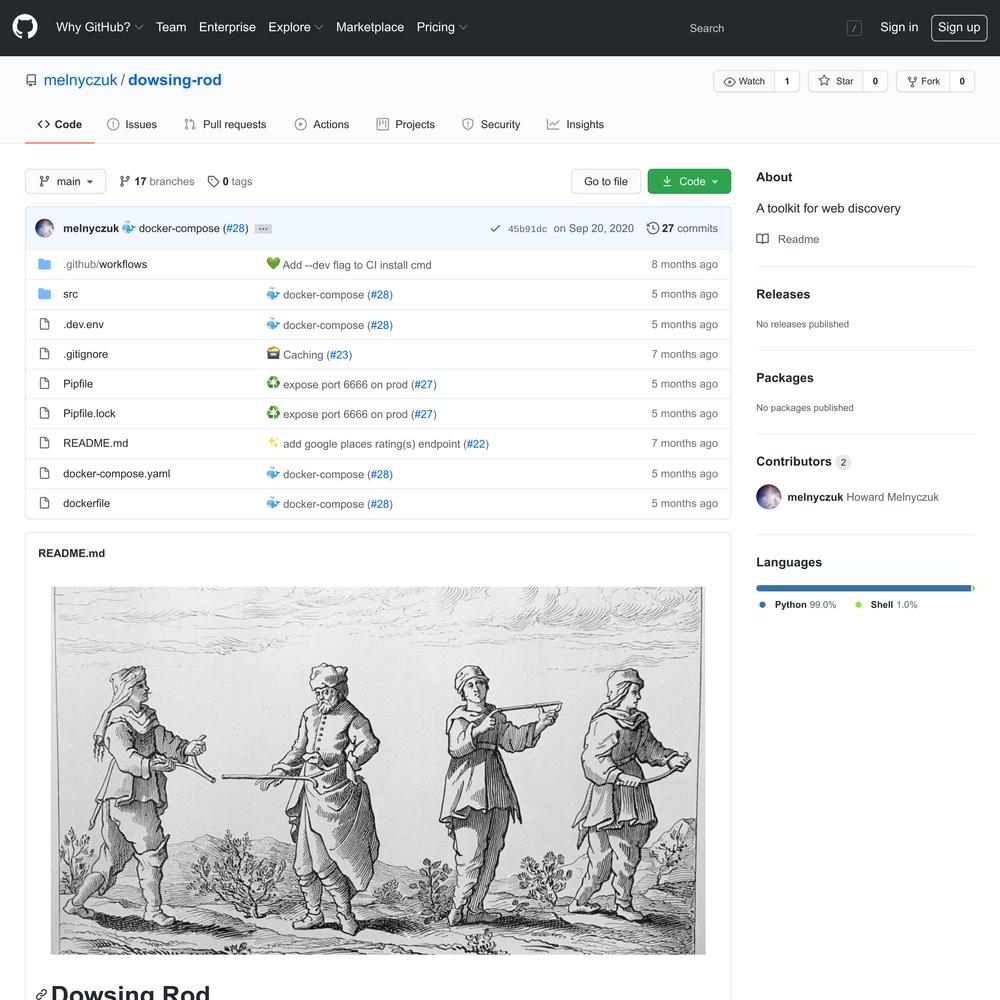This screenshot has width=1000, height=1000.
Task: Click the file icon next to README.md row
Action: click(44, 443)
